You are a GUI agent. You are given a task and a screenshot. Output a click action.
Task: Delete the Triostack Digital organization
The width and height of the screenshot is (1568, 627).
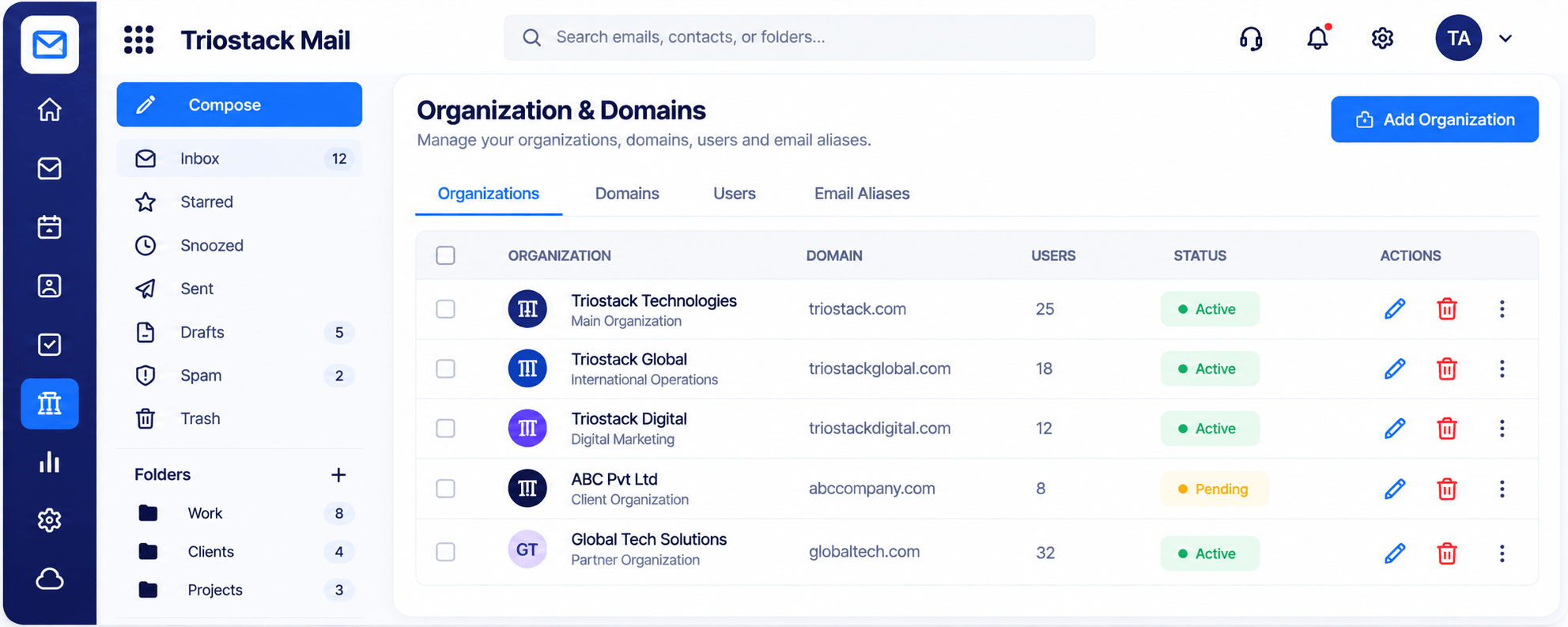tap(1447, 428)
